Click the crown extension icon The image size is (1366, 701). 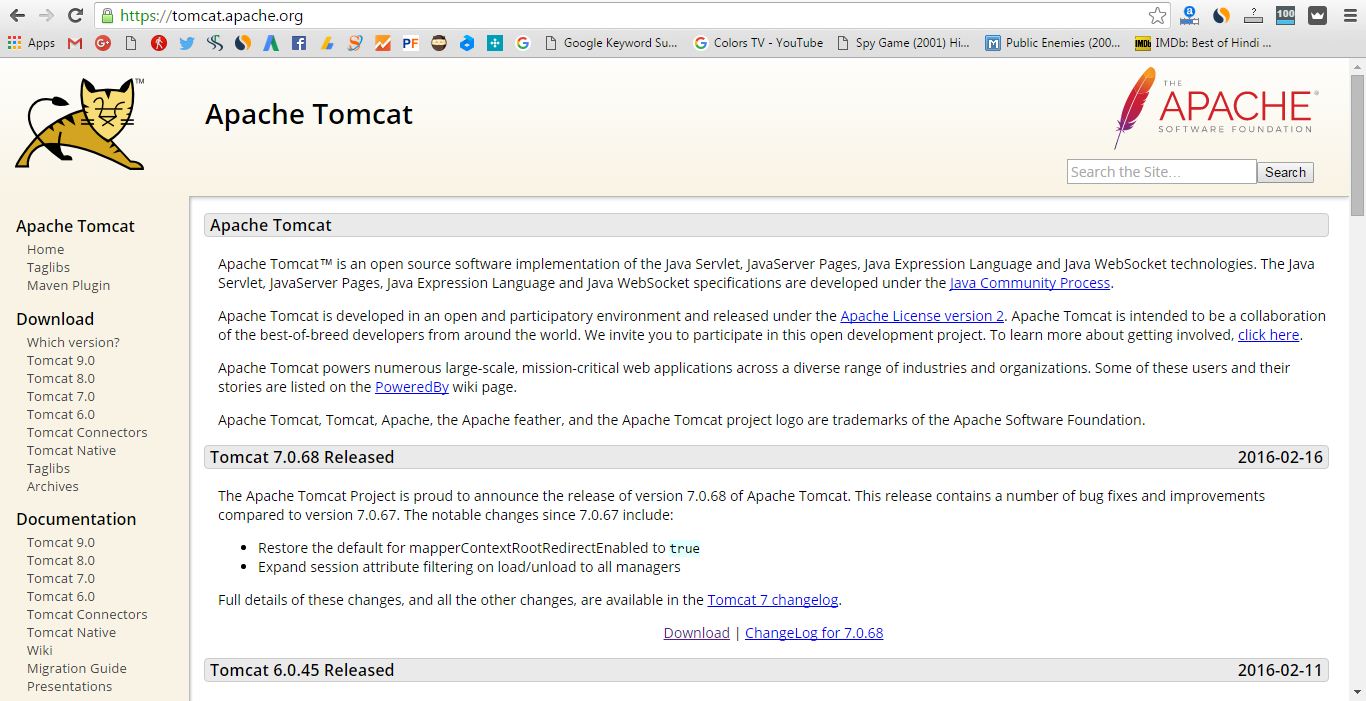(x=1318, y=15)
